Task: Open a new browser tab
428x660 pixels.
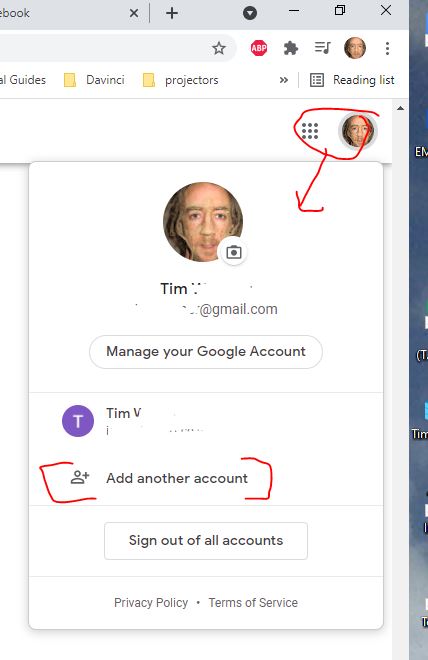Action: pos(172,13)
